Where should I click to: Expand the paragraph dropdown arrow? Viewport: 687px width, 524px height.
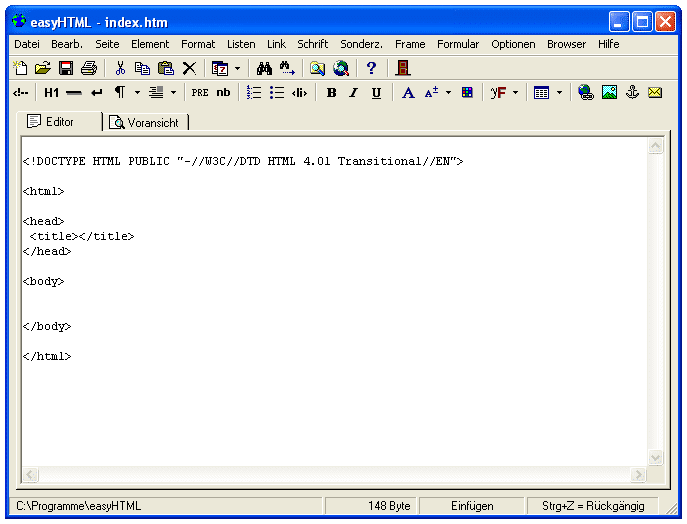pyautogui.click(x=137, y=93)
